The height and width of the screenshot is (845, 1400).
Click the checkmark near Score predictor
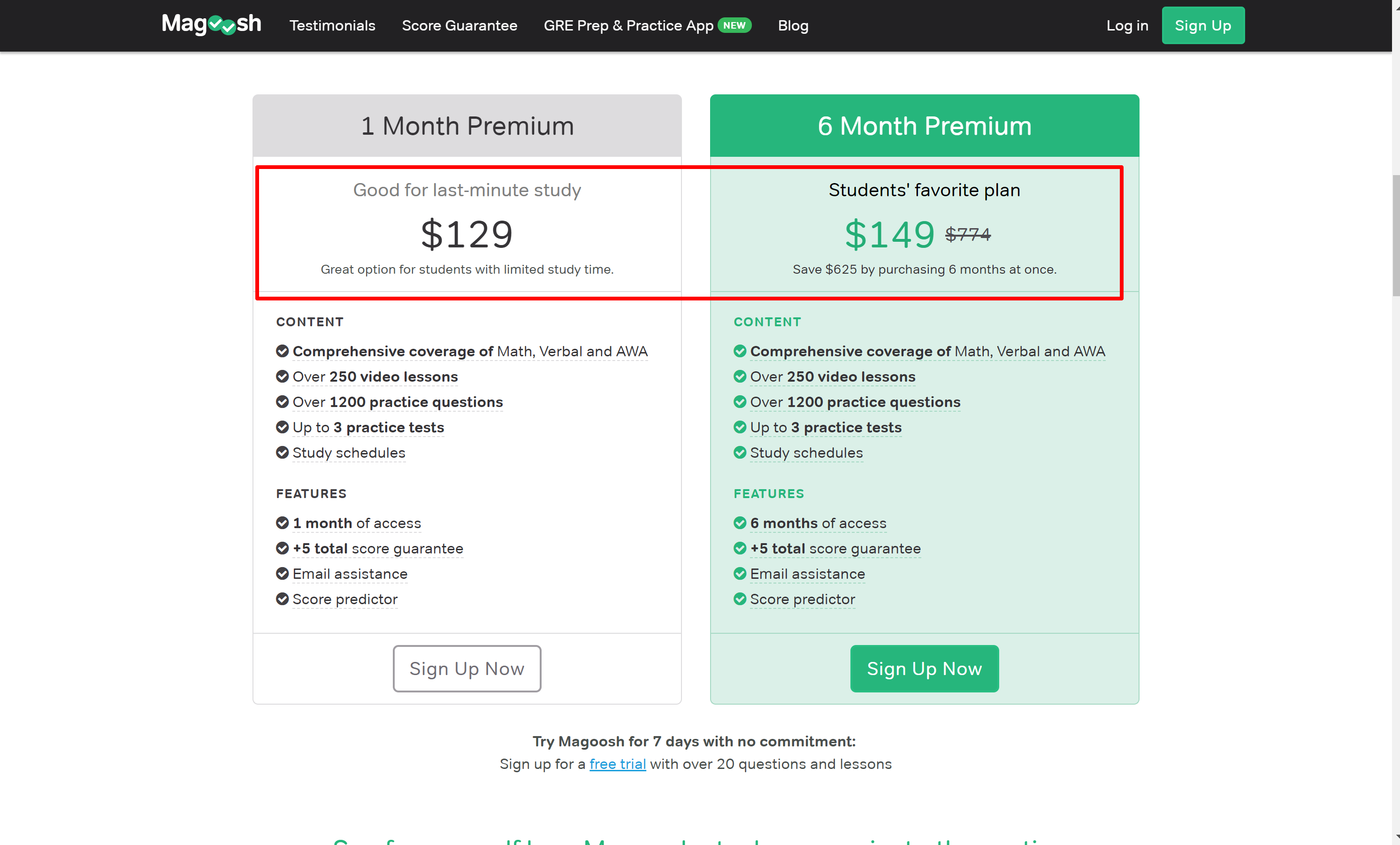click(x=283, y=599)
